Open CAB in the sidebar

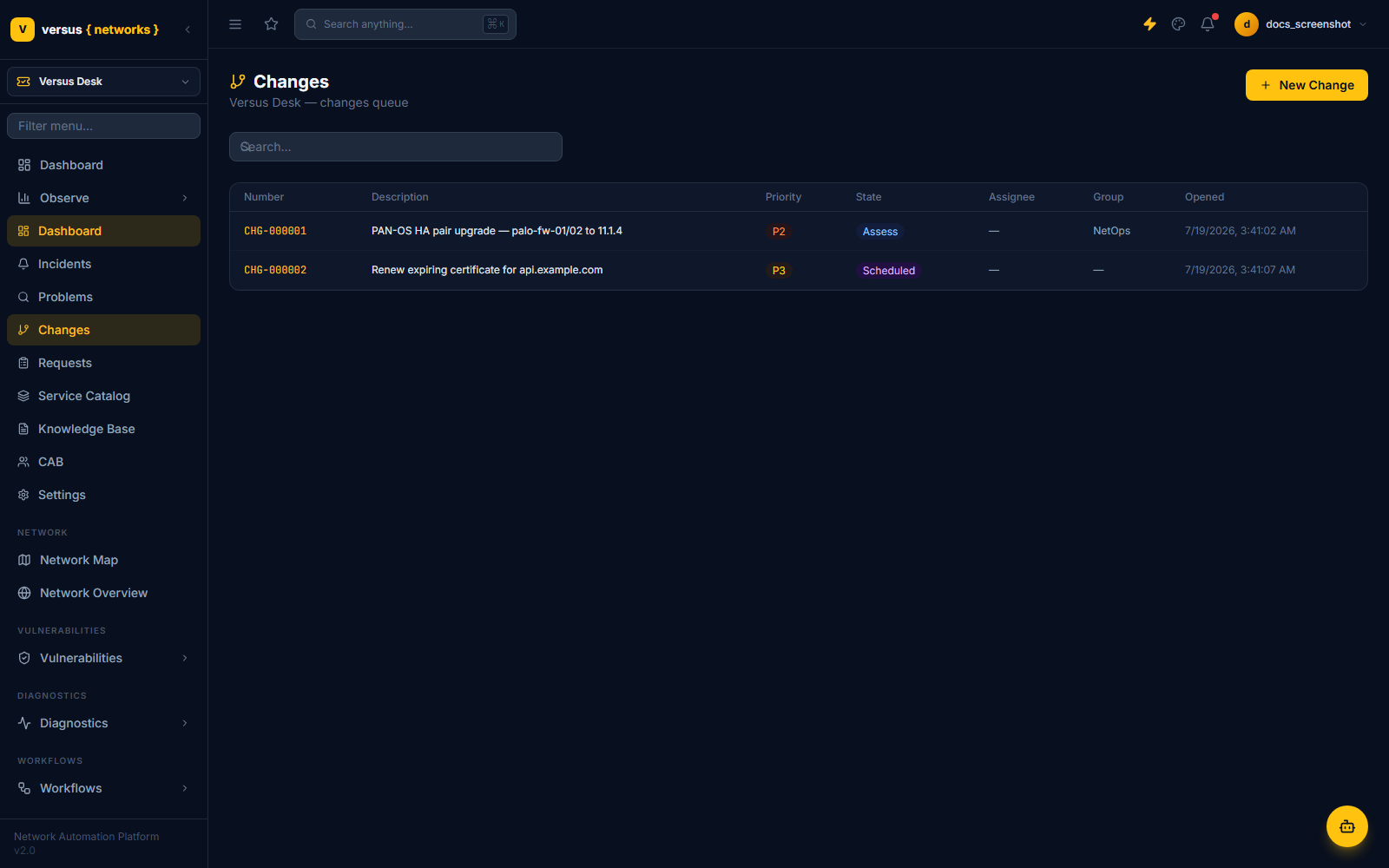103,462
